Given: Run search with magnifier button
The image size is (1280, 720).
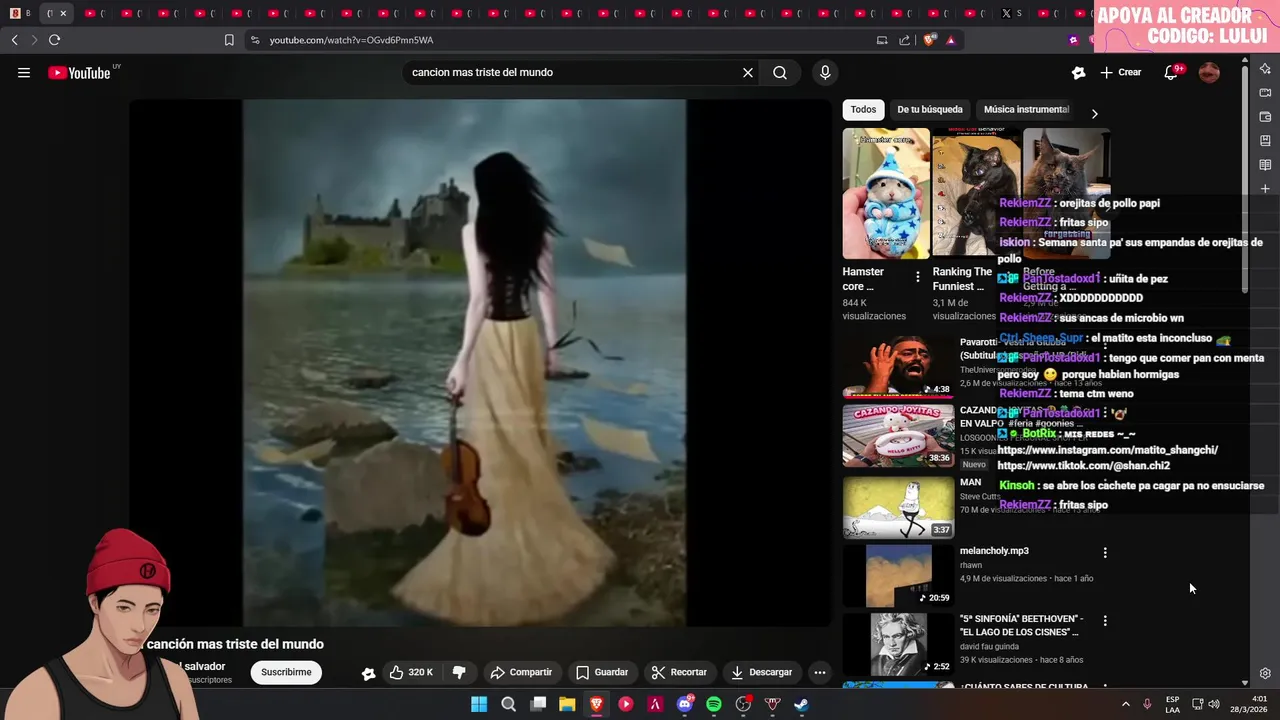Looking at the screenshot, I should pos(780,72).
